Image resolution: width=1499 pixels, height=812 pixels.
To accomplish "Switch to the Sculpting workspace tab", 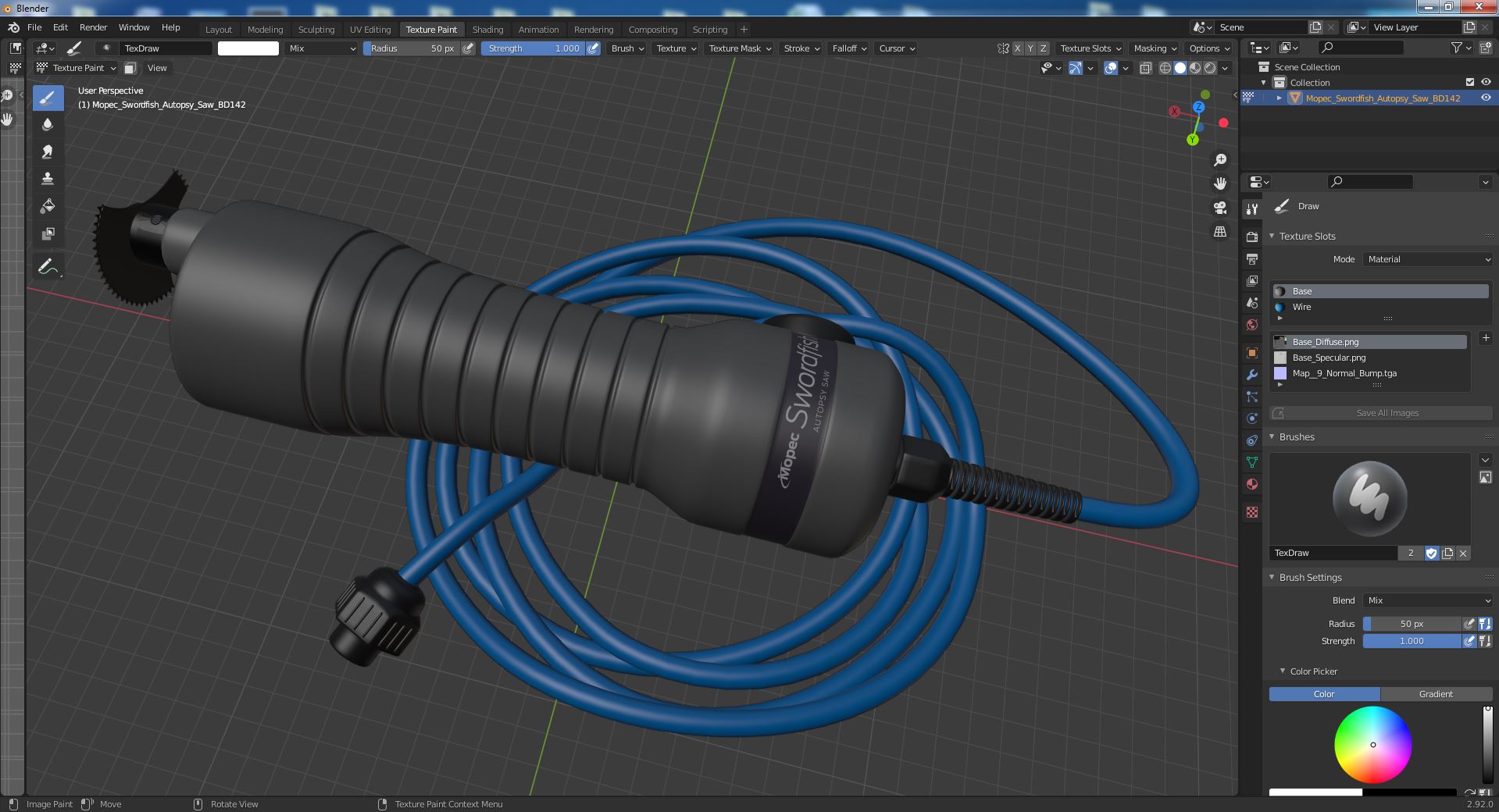I will pyautogui.click(x=316, y=30).
